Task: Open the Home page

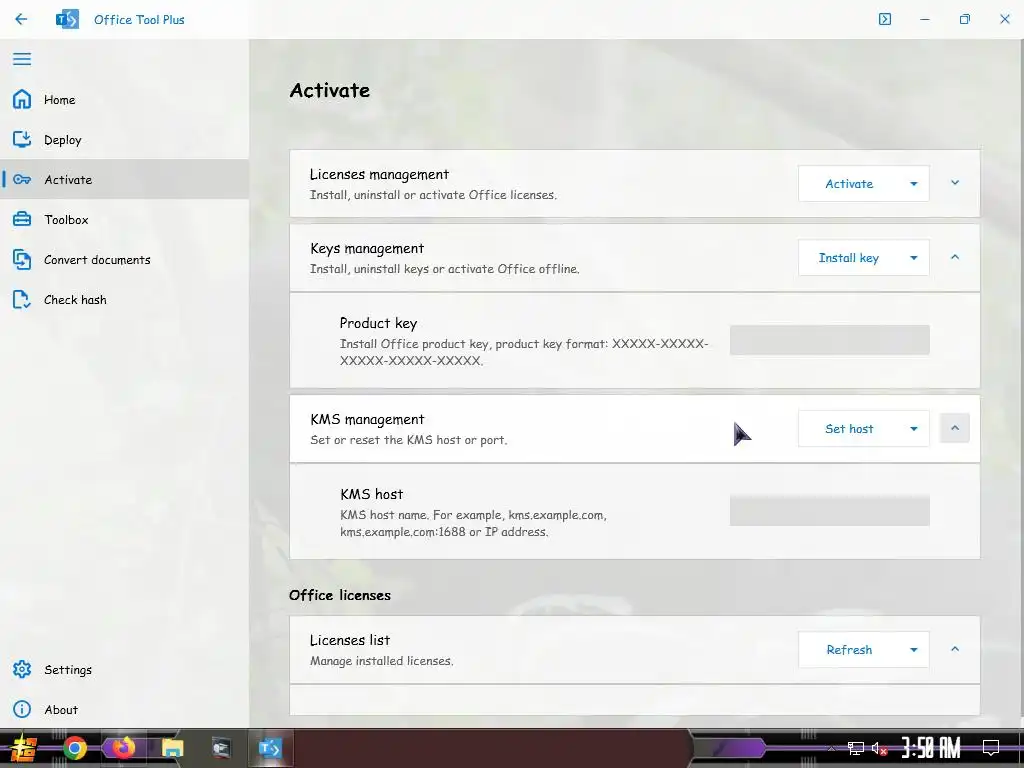Action: (59, 100)
